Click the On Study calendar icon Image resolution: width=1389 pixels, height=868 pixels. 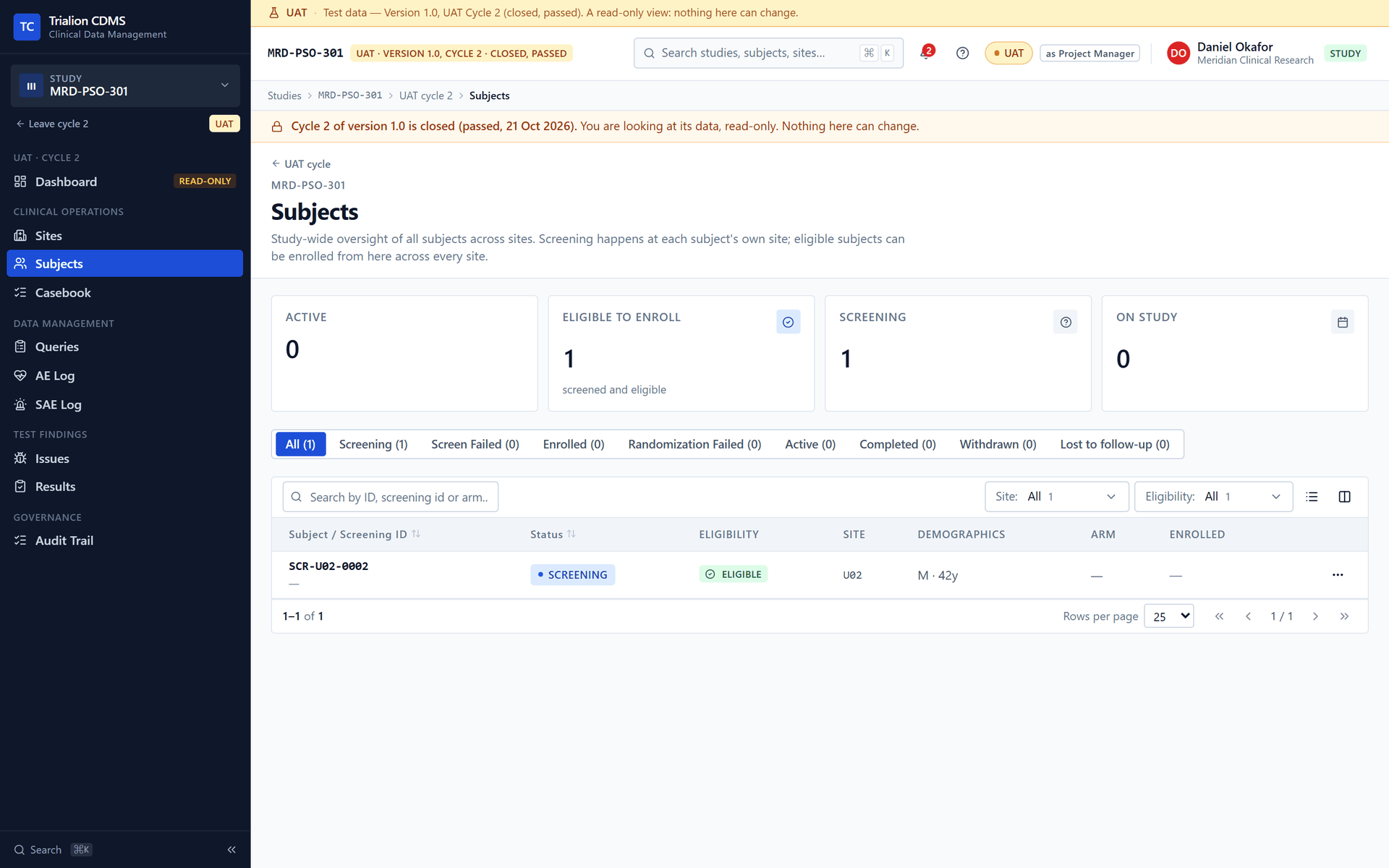click(x=1342, y=322)
